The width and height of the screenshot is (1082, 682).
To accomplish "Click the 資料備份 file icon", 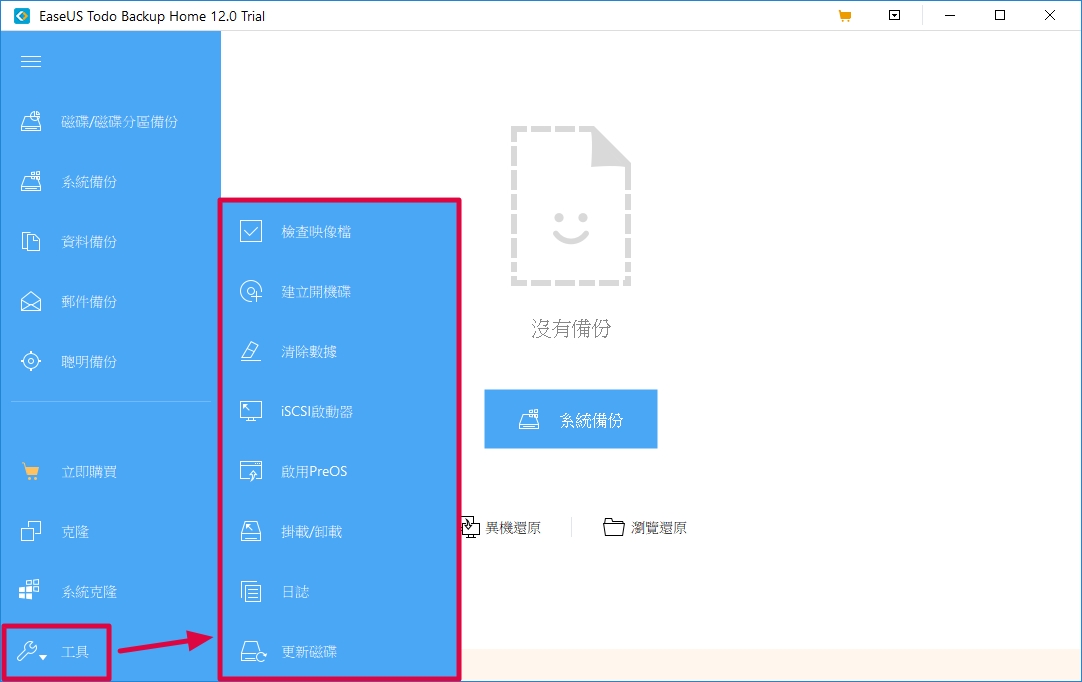I will tap(31, 242).
